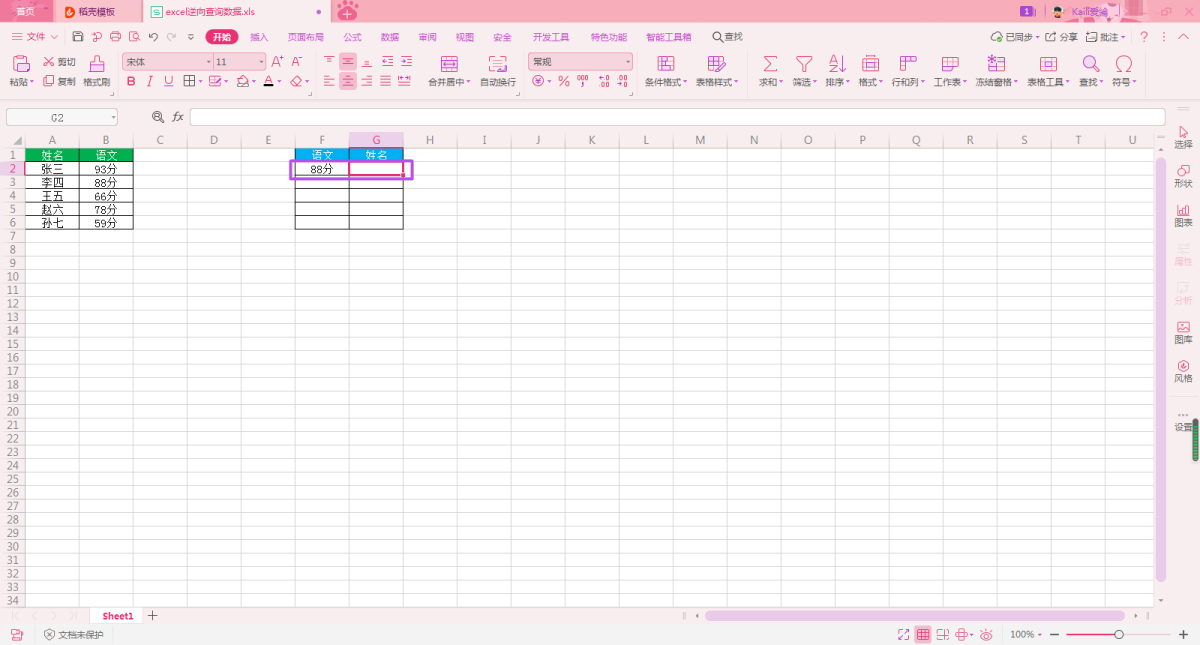The image size is (1200, 645).
Task: Open the number format 常规 dropdown
Action: 627,62
